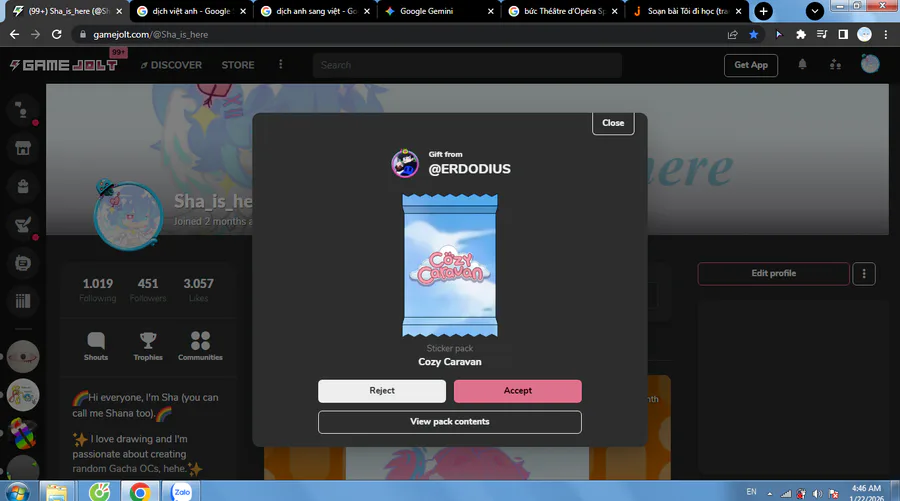Share this page icon in address bar
The width and height of the screenshot is (900, 501).
coord(732,34)
